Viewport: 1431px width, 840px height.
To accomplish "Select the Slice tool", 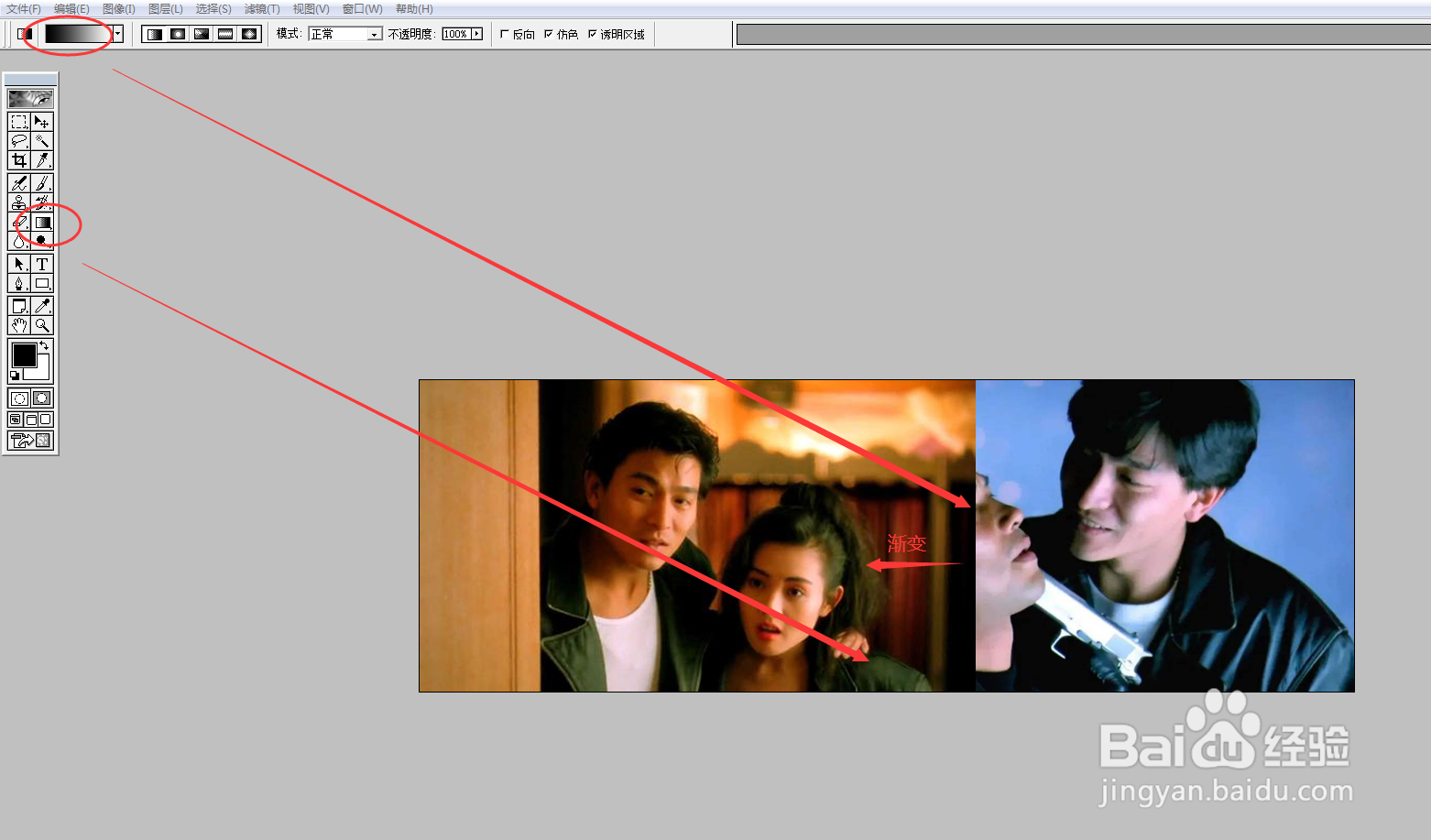I will (42, 160).
